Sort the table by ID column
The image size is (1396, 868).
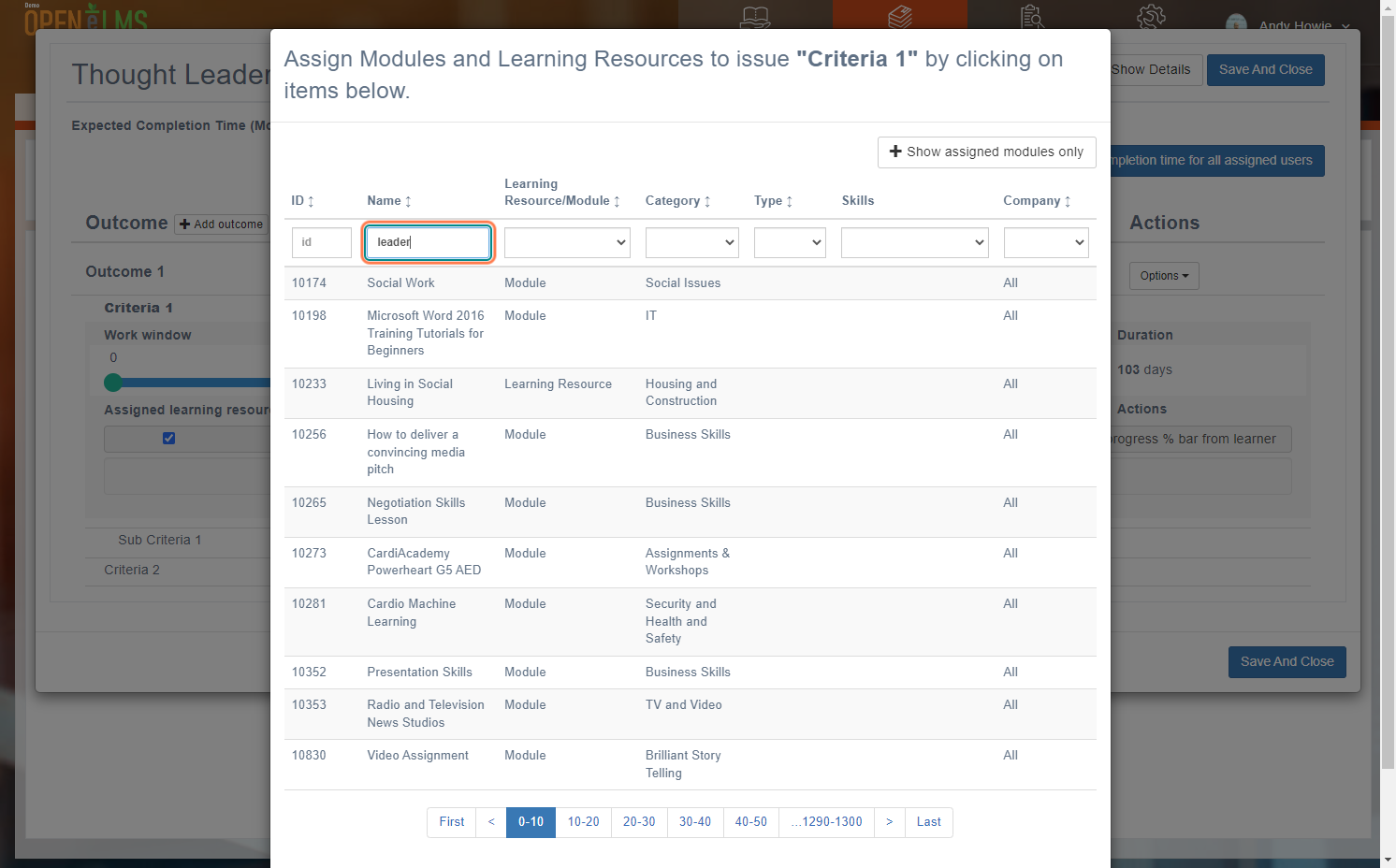coord(302,201)
